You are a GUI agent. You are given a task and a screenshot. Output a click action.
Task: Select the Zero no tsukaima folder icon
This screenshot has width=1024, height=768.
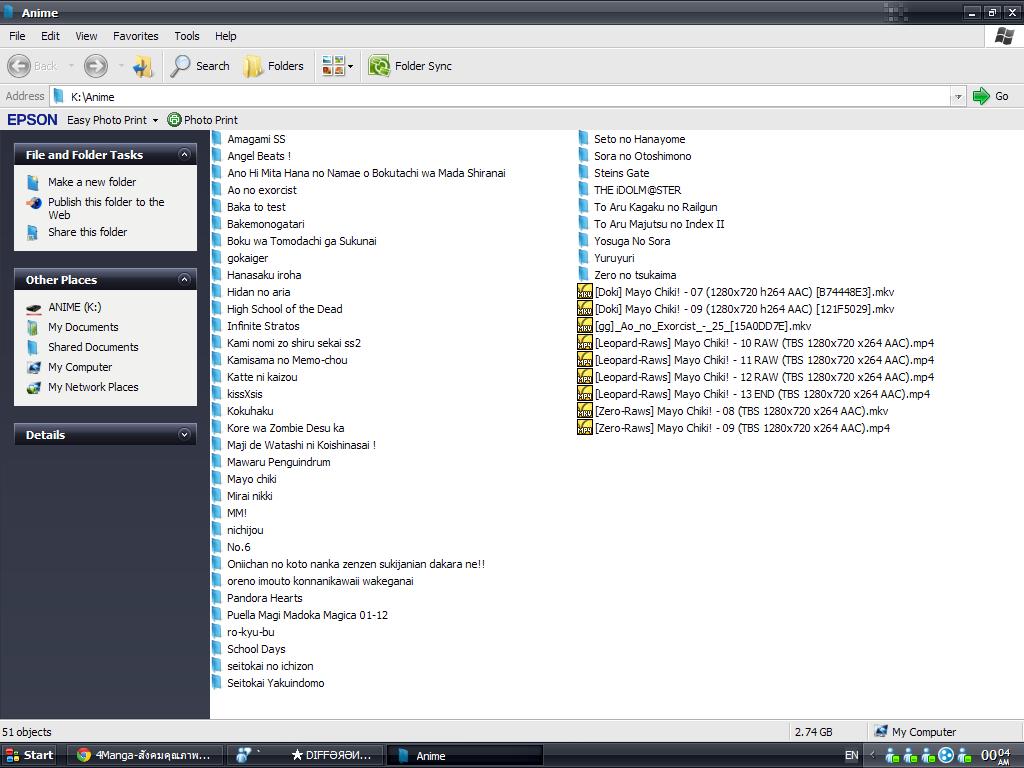(584, 275)
